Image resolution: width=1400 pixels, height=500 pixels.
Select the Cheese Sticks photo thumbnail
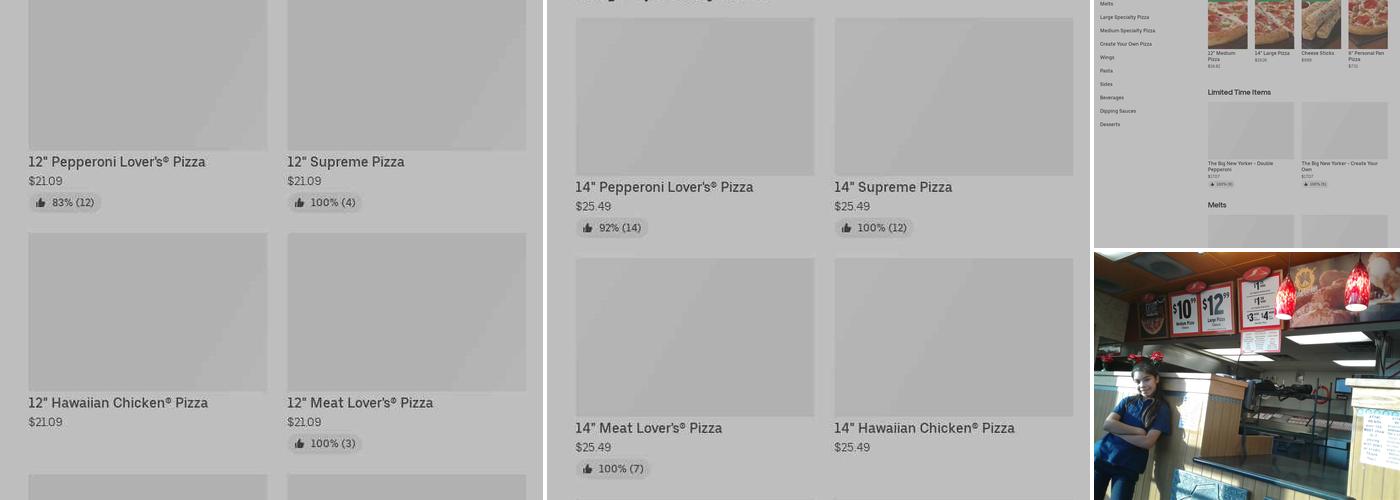tap(1320, 24)
